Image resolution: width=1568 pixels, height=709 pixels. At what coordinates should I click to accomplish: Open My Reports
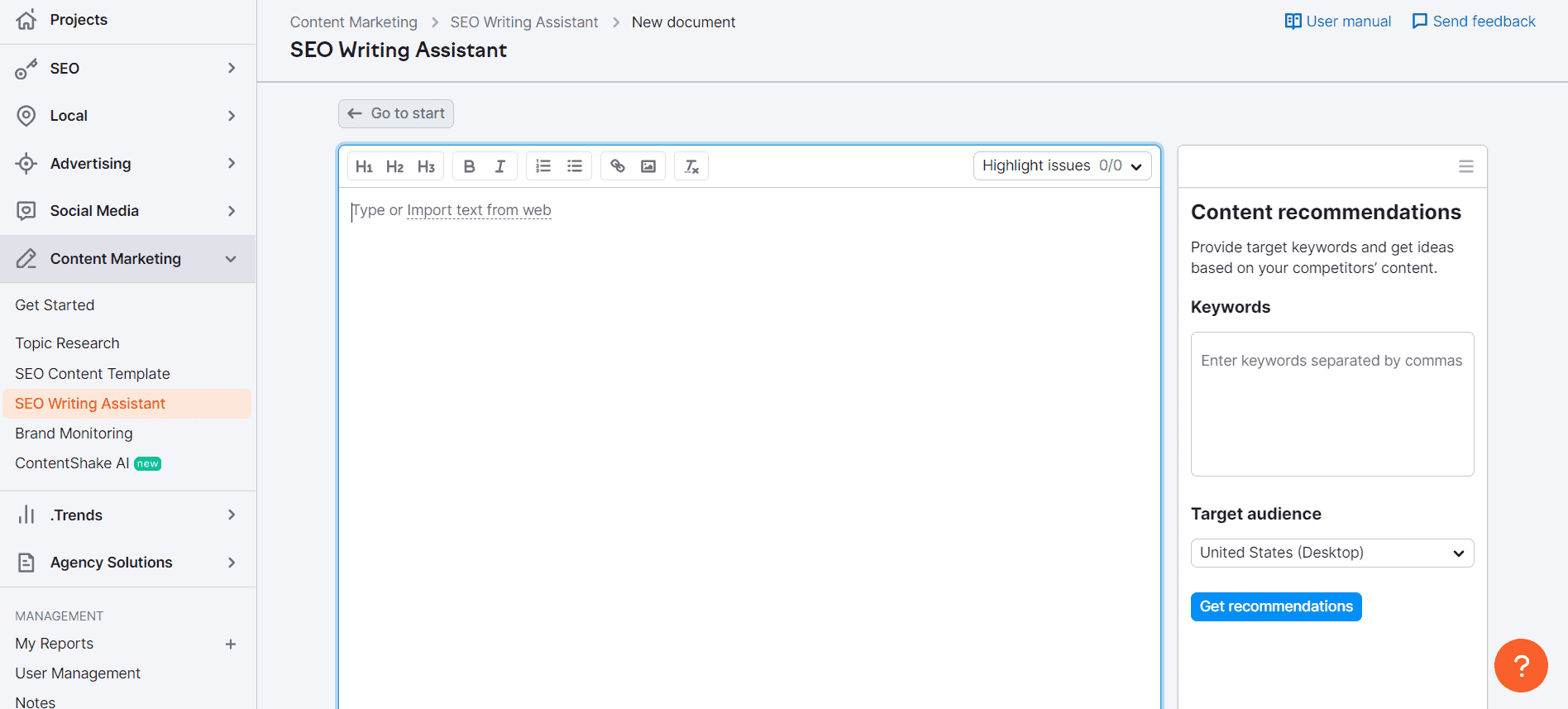pyautogui.click(x=55, y=644)
